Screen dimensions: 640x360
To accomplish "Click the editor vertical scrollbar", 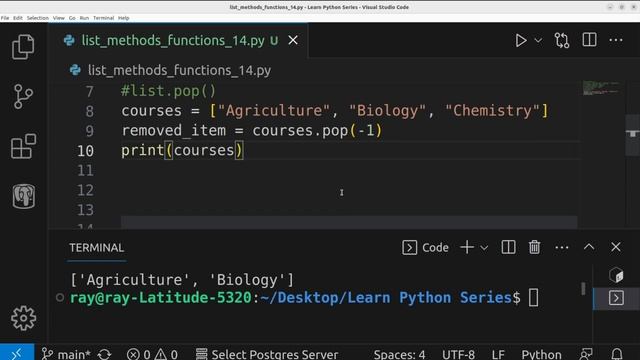I will point(632,136).
